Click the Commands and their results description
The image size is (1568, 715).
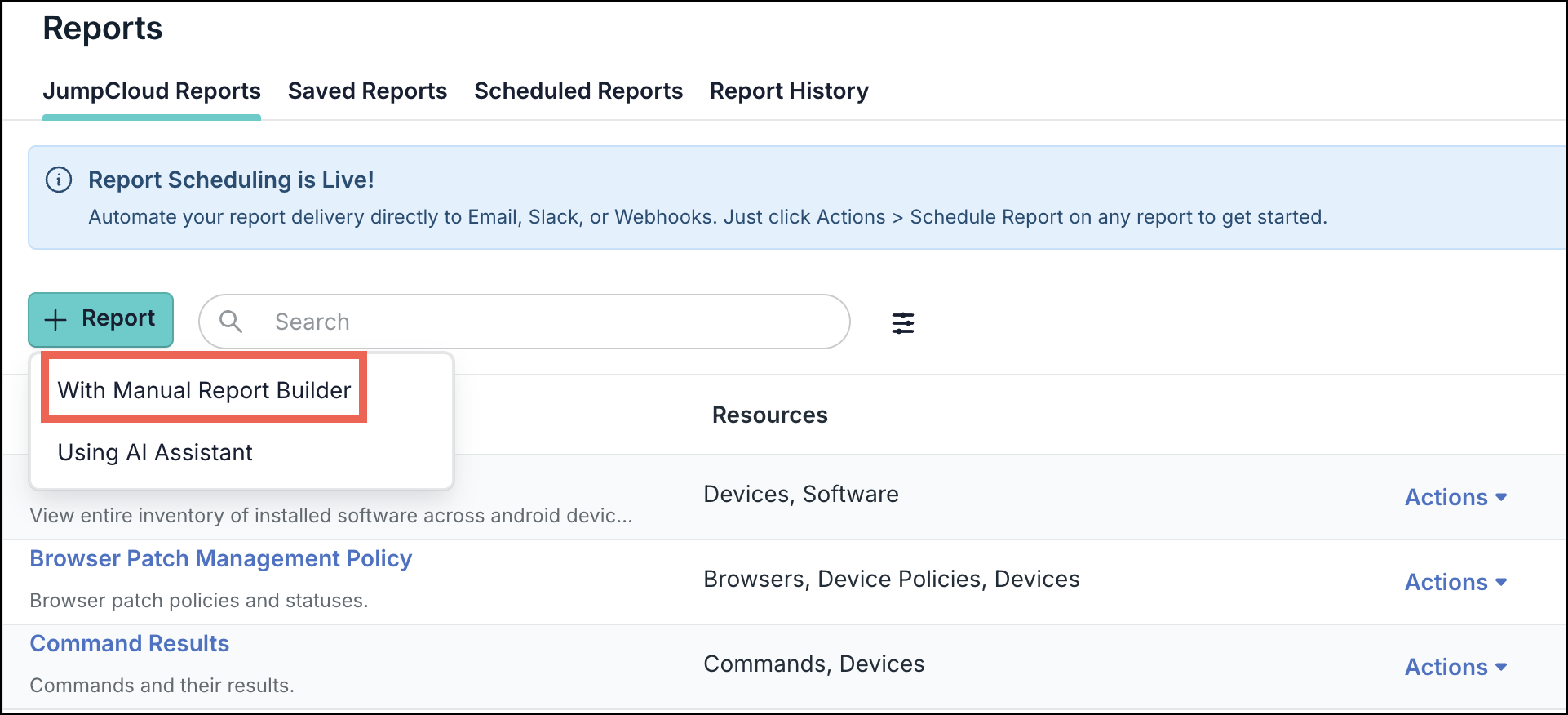pos(162,686)
